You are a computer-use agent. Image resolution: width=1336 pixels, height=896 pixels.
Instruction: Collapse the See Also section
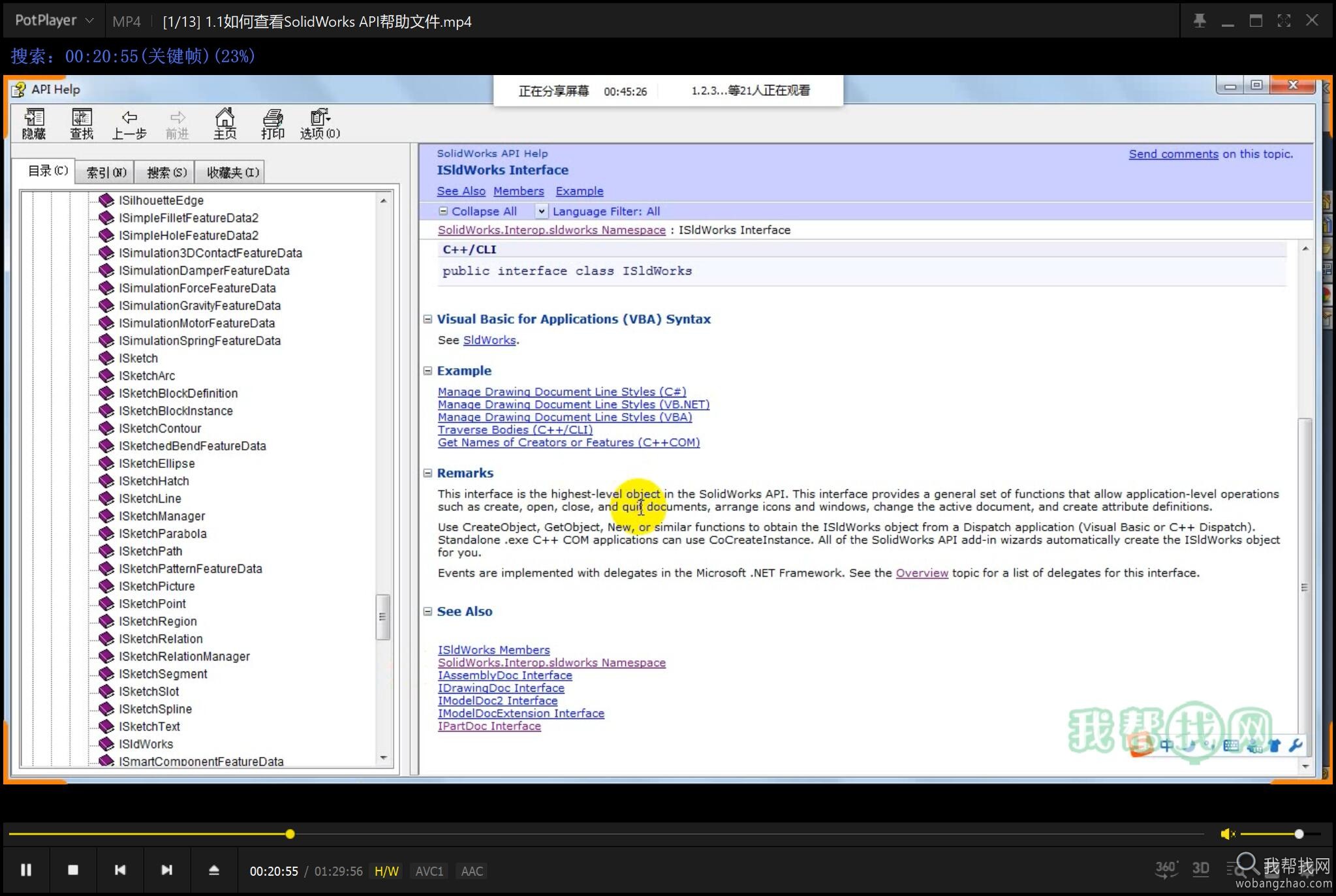[427, 611]
